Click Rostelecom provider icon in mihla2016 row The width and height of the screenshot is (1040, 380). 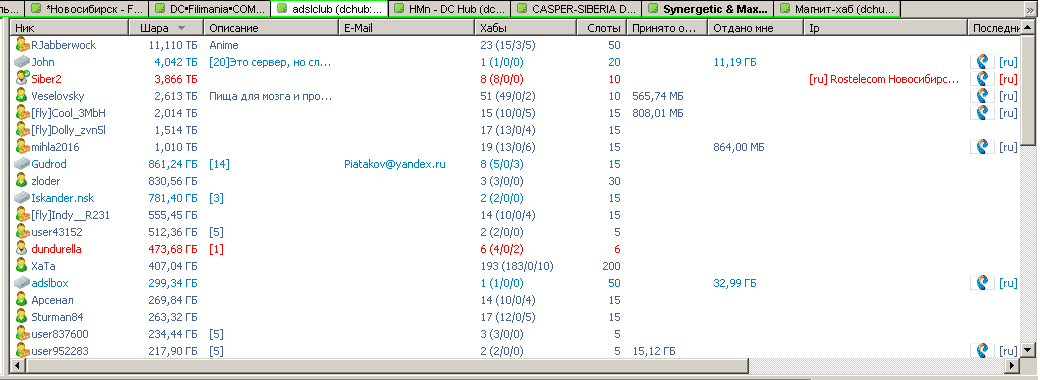pyautogui.click(x=982, y=147)
